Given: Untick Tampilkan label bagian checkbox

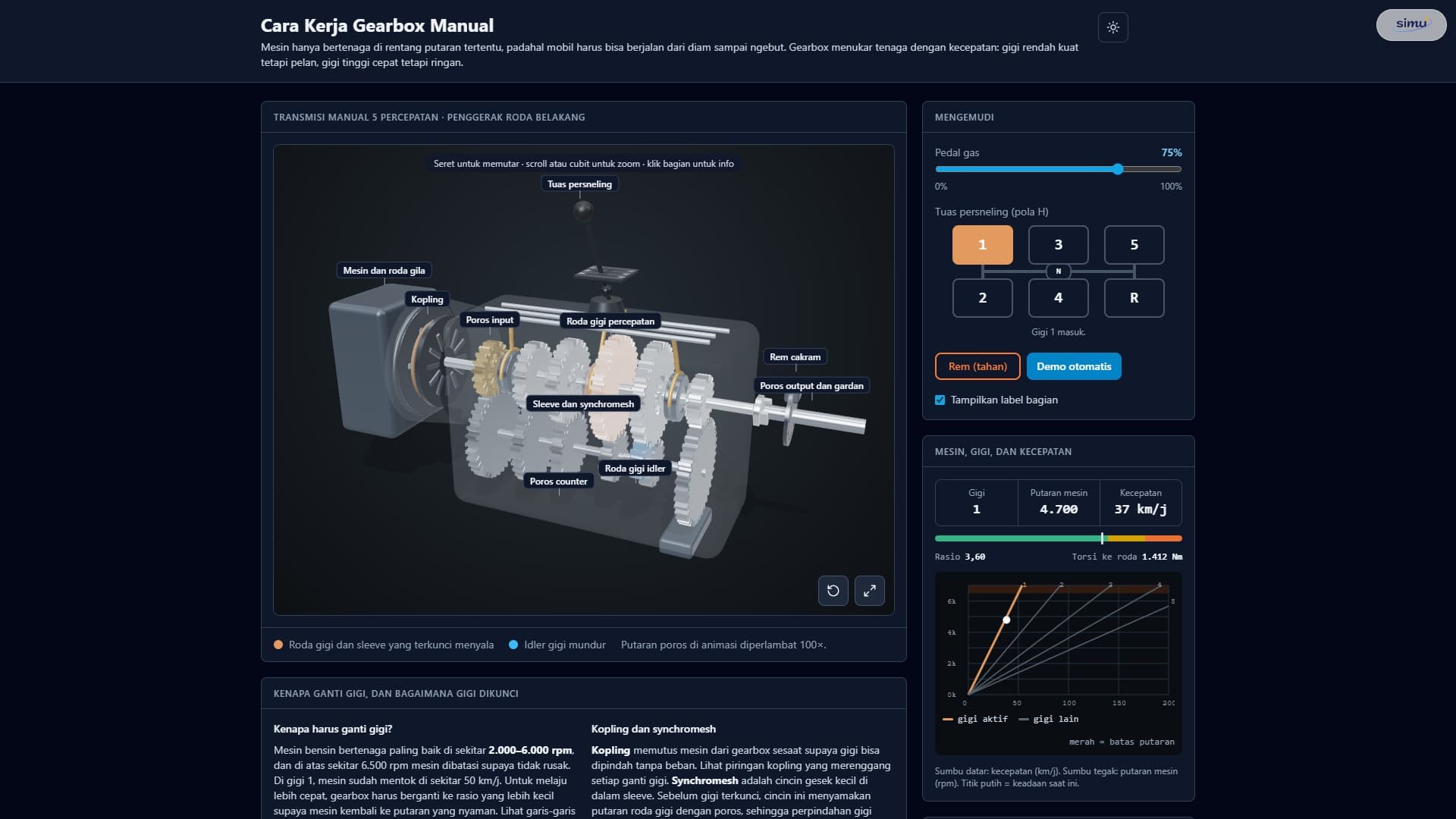Looking at the screenshot, I should pos(940,400).
